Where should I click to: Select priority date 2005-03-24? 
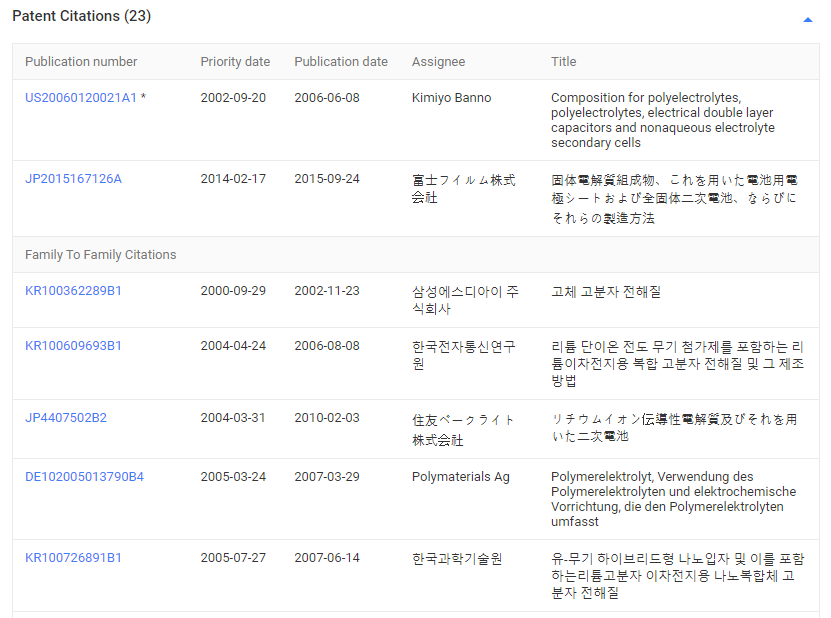[x=233, y=476]
